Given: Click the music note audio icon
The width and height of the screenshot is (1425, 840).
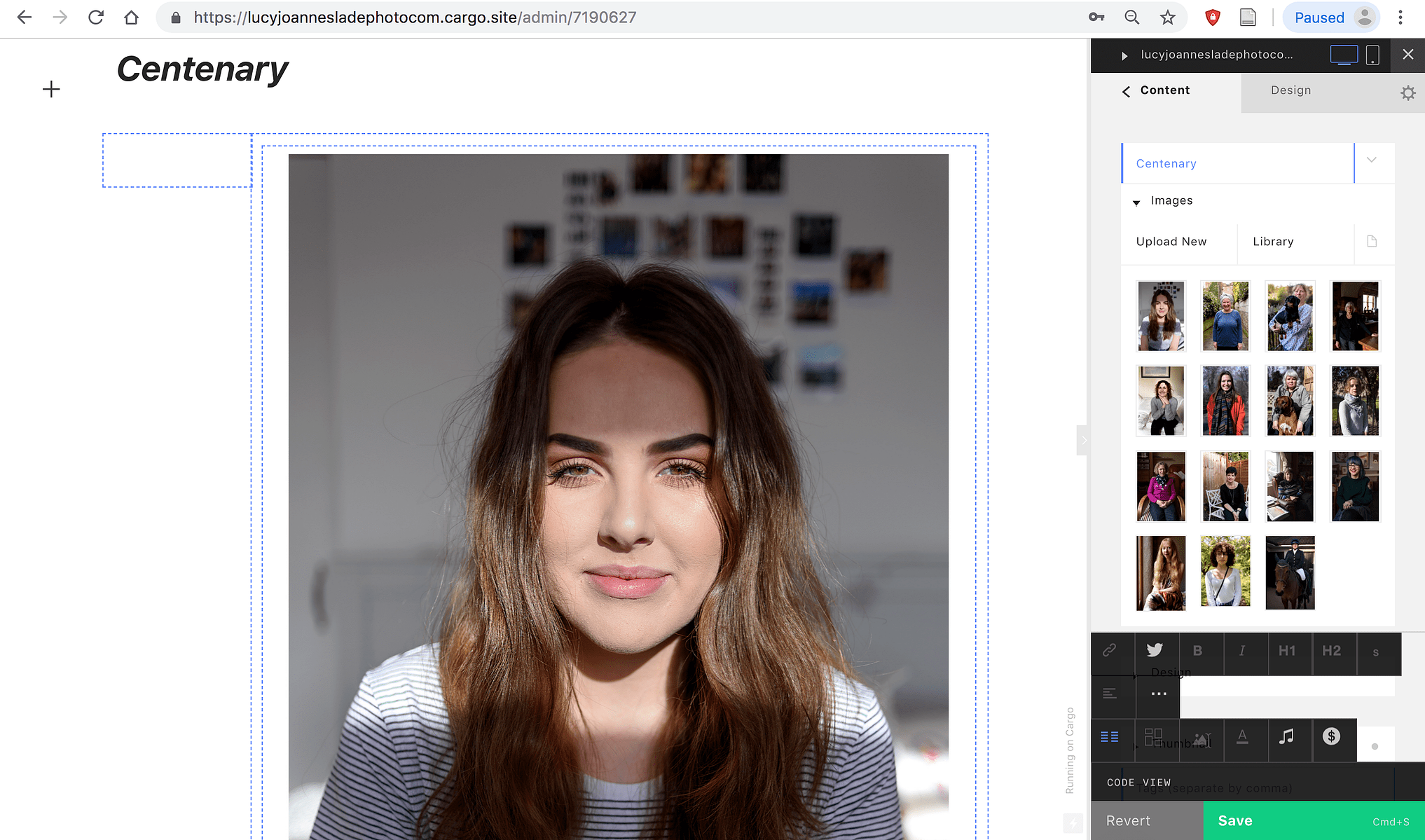Looking at the screenshot, I should tap(1286, 737).
